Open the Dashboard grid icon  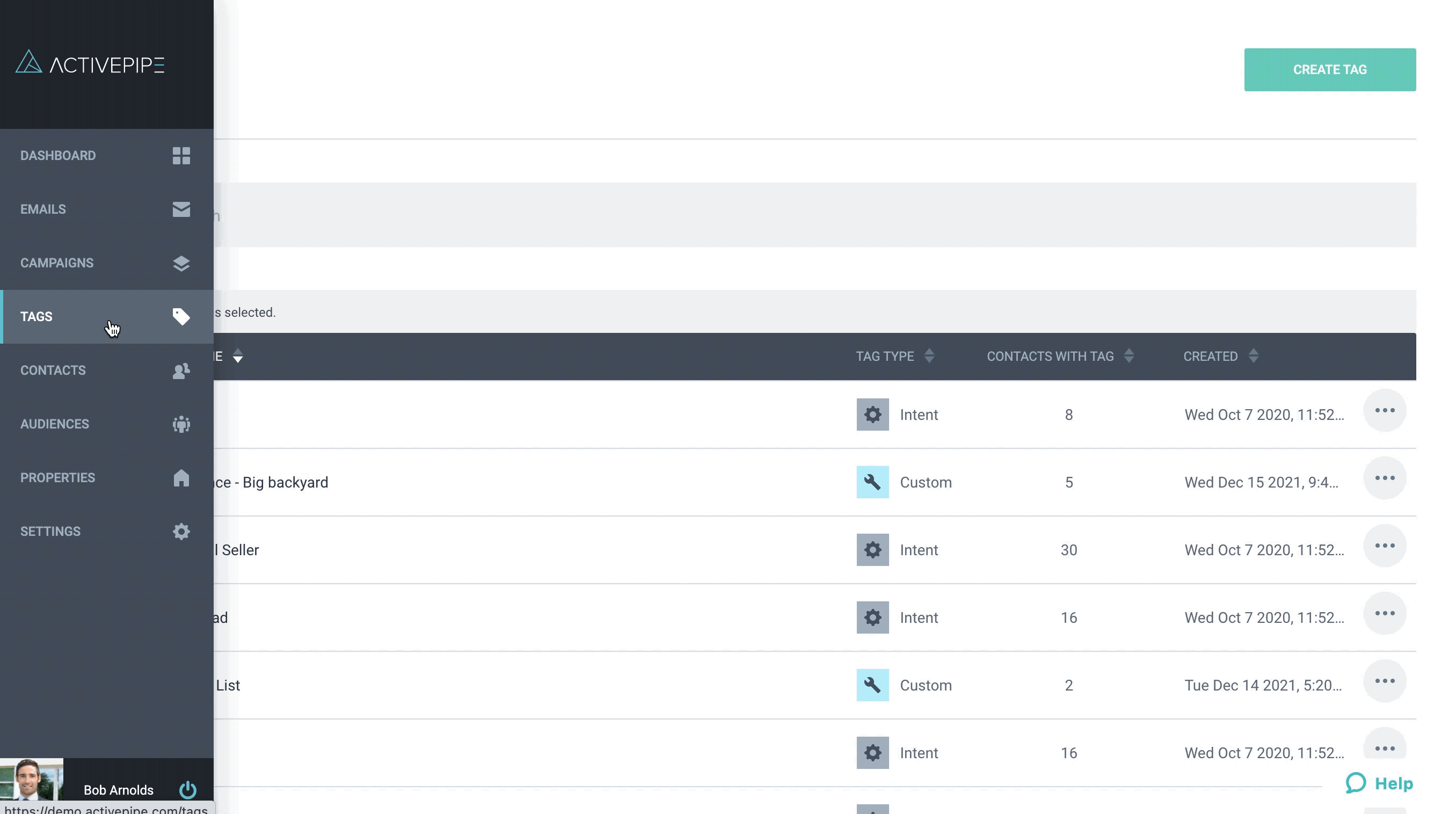point(181,156)
